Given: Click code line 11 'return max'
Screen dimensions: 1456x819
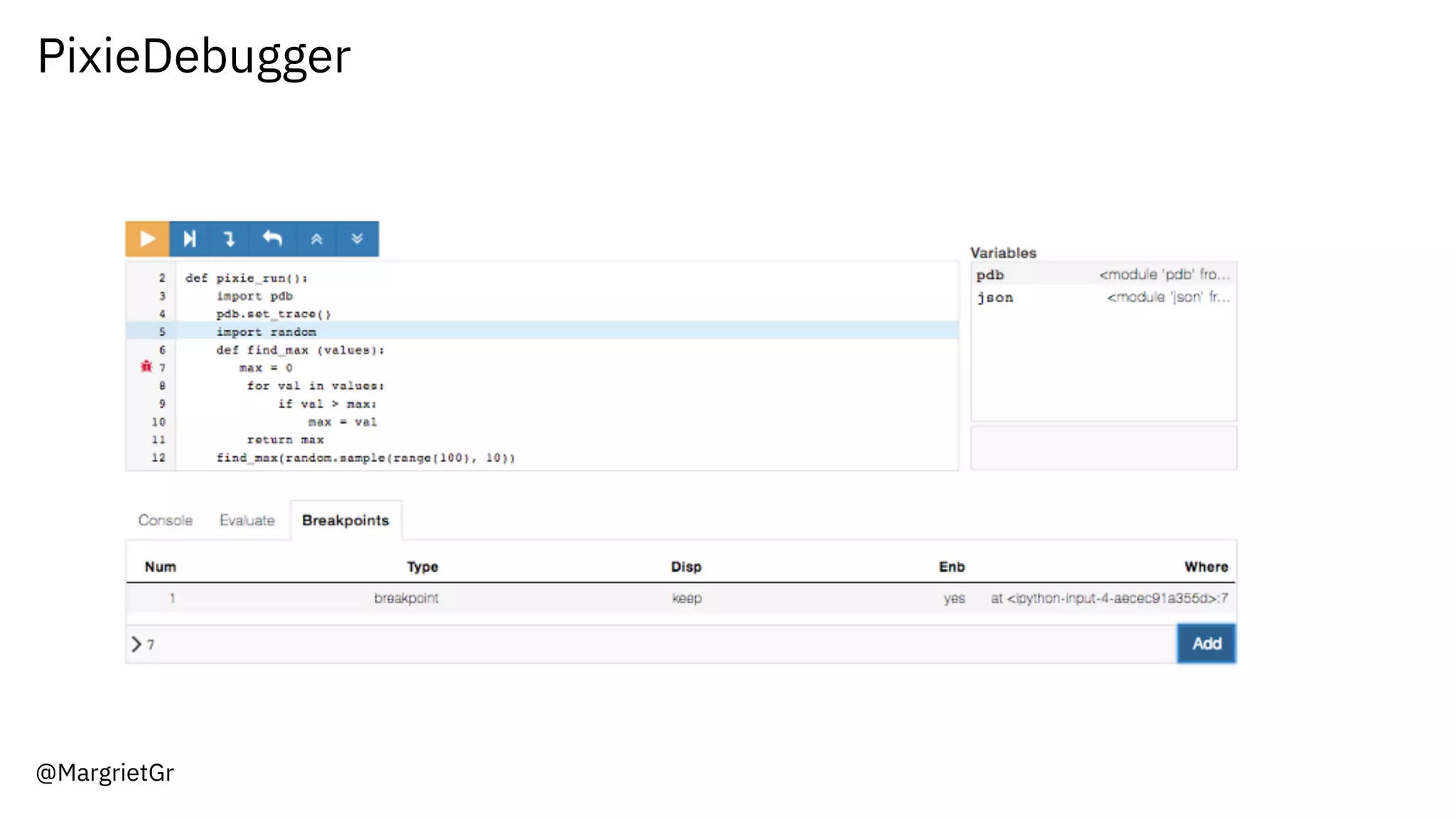Looking at the screenshot, I should (x=285, y=439).
